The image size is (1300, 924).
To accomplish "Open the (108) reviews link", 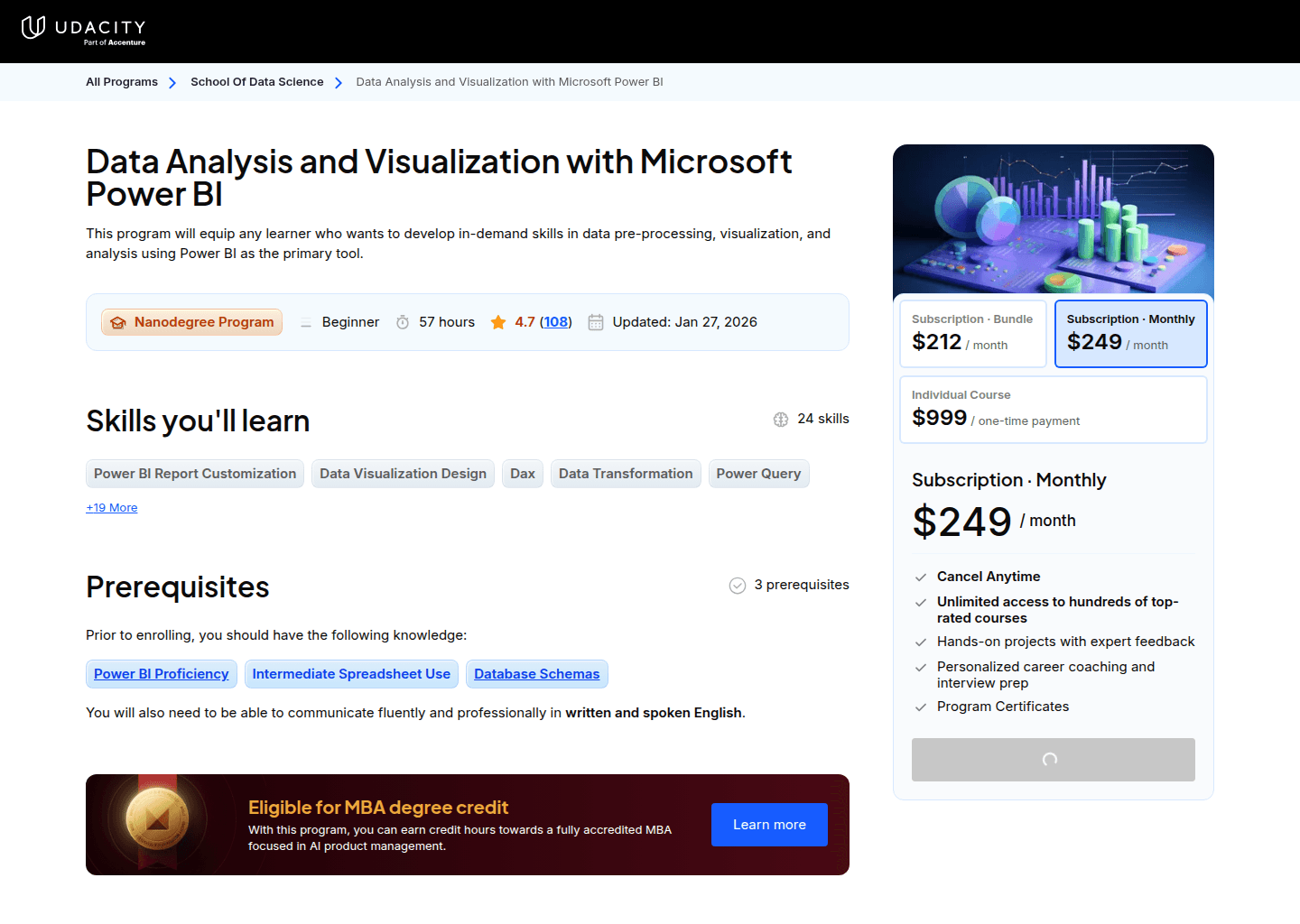I will [x=556, y=321].
